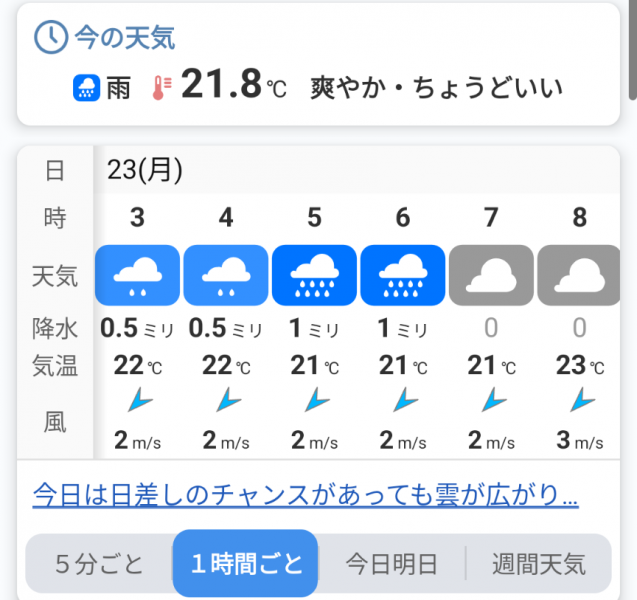Click the 6 o'clock heavy rain icon
Viewport: 637px width, 600px height.
[403, 275]
